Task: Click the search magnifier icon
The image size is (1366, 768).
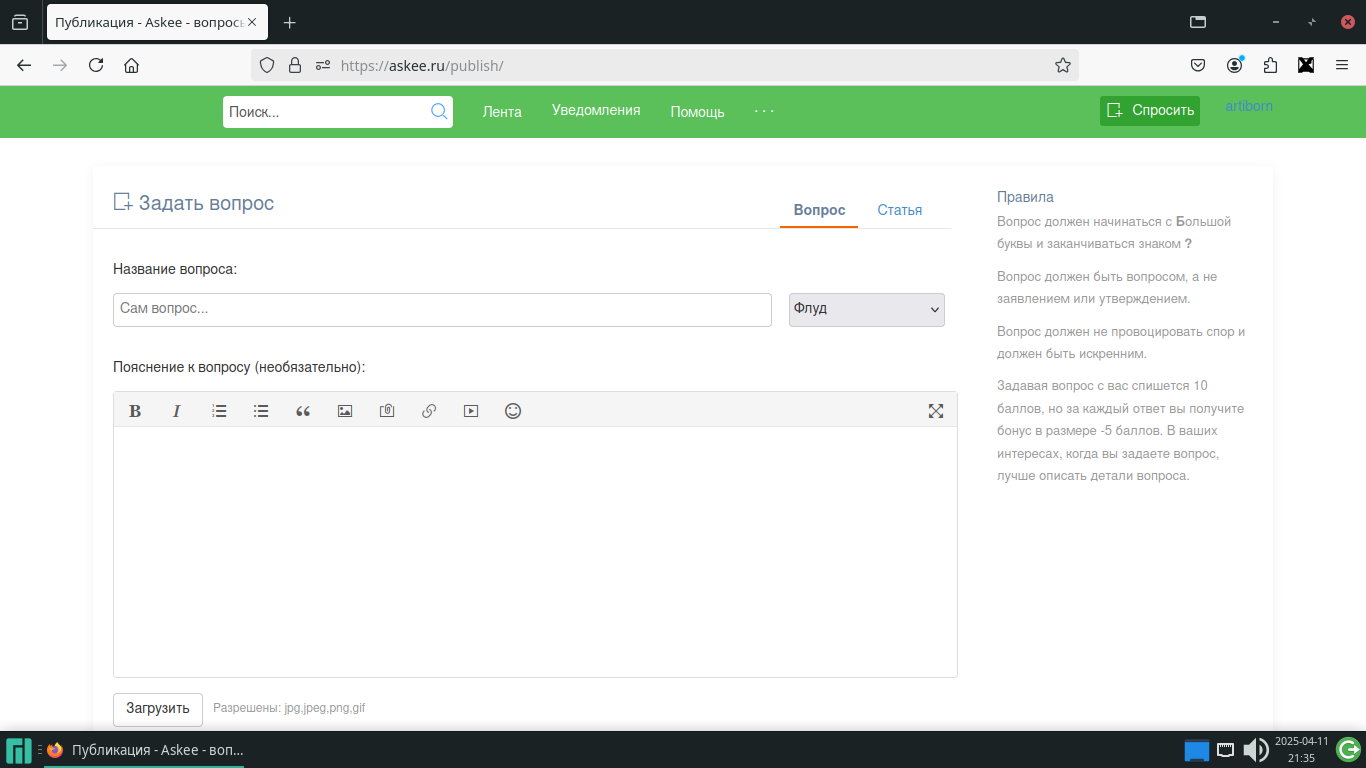Action: coord(439,112)
